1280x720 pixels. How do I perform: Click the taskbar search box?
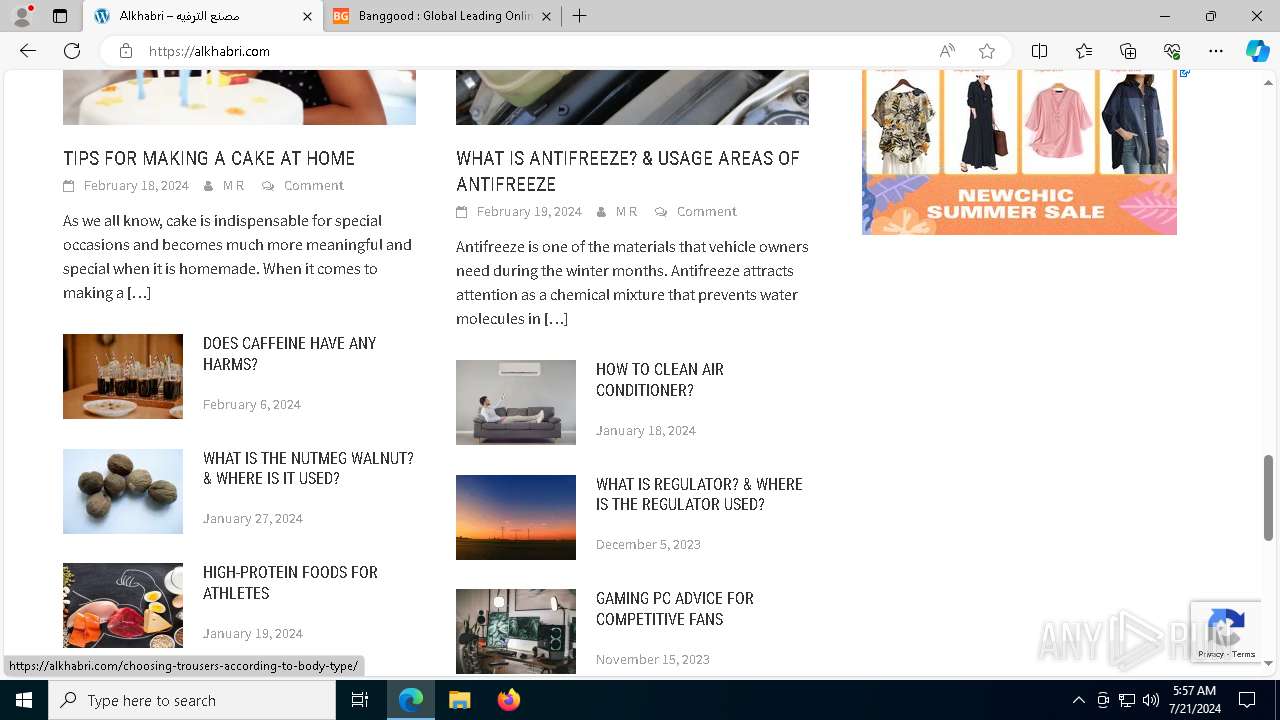192,700
